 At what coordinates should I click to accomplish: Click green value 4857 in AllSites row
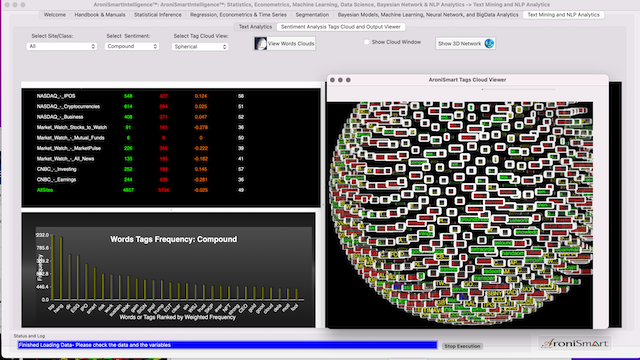(128, 190)
